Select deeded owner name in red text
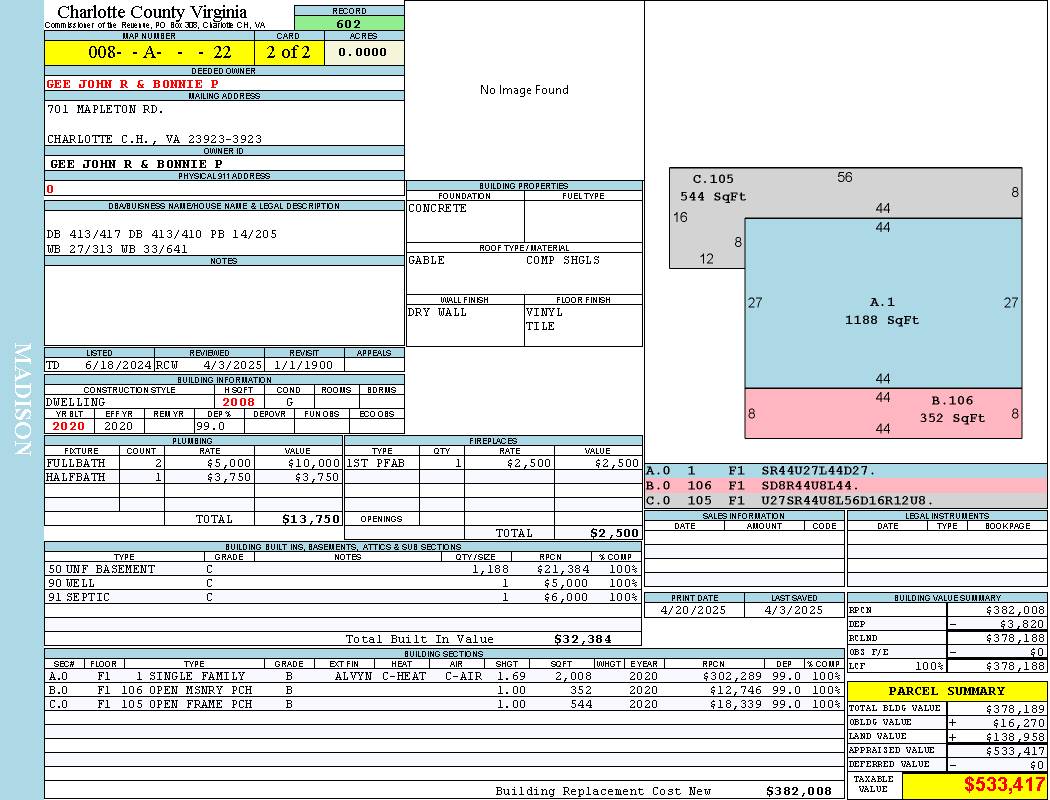1050x800 pixels. point(133,84)
